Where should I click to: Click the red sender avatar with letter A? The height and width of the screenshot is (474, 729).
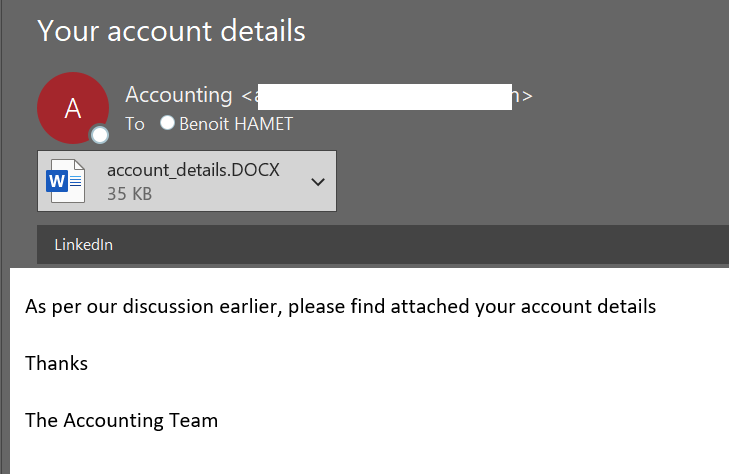click(x=72, y=108)
